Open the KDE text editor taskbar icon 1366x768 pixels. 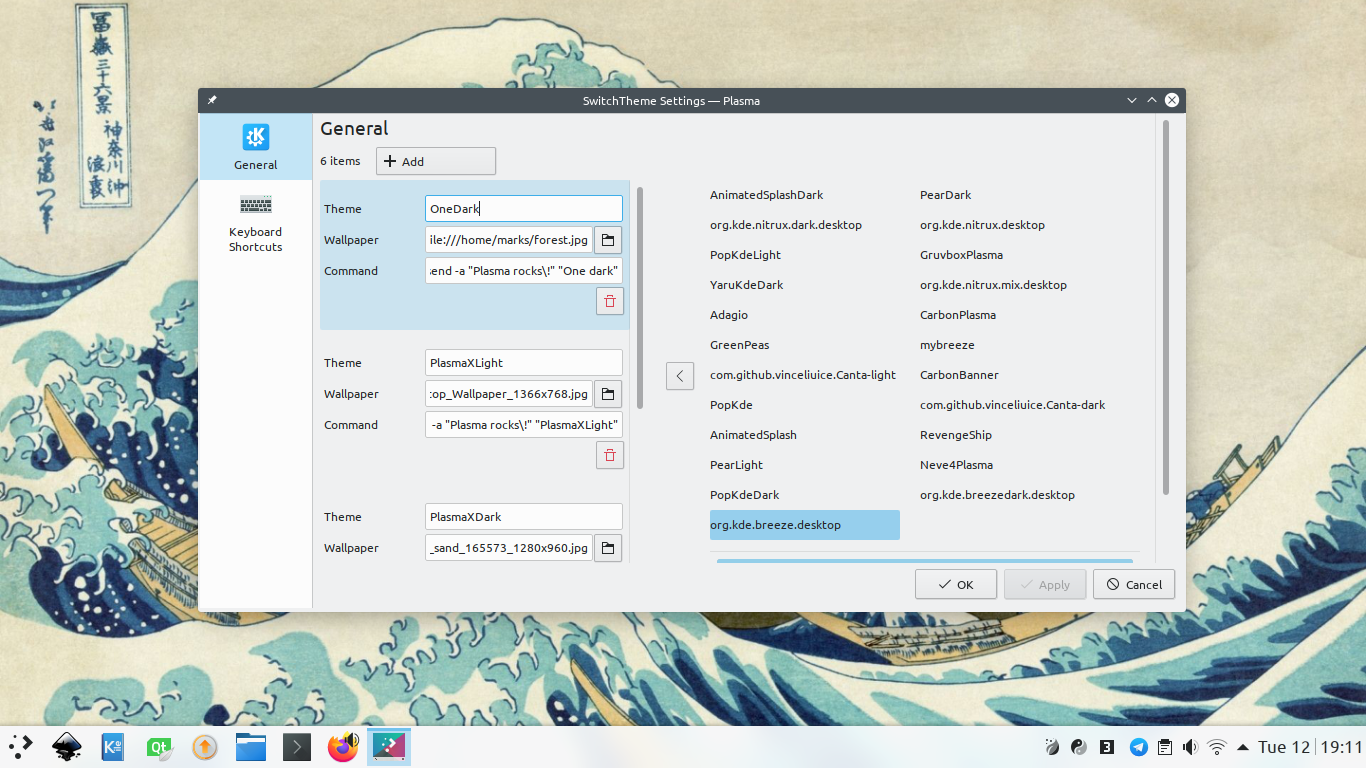112,746
